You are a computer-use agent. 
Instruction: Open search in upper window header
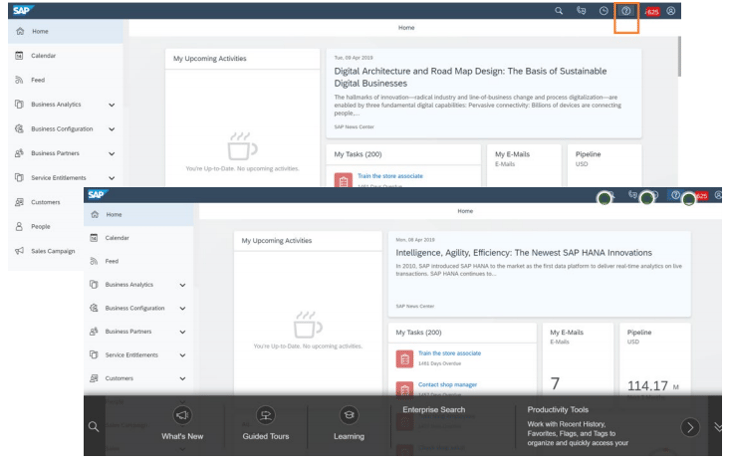point(559,11)
